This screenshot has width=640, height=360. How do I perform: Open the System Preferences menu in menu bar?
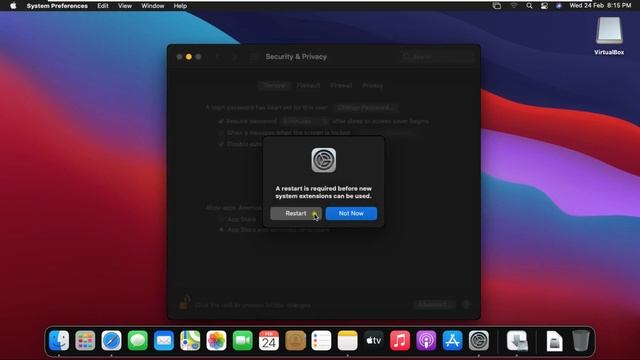point(57,6)
